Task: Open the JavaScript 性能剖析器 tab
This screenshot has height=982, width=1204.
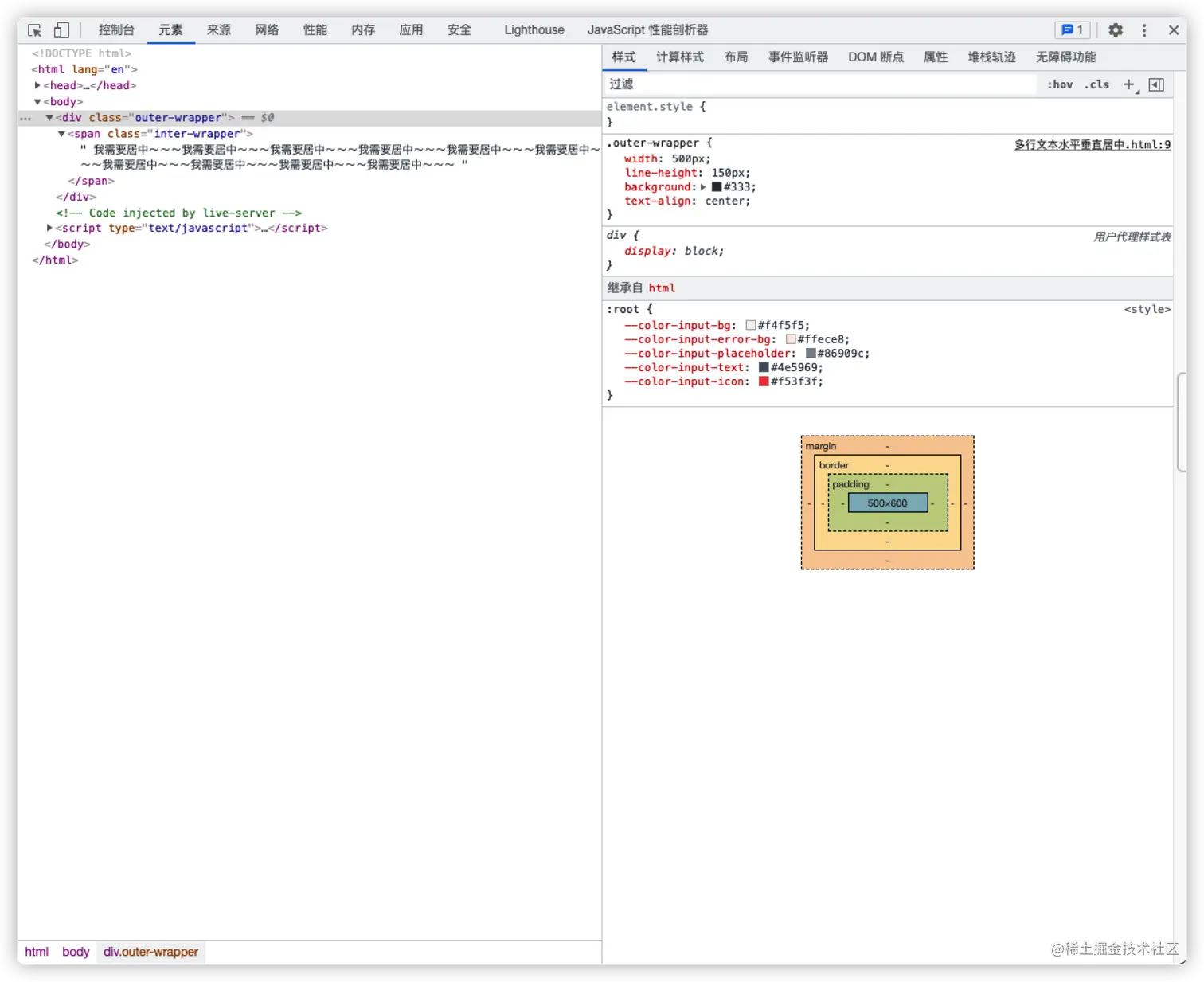Action: tap(648, 30)
